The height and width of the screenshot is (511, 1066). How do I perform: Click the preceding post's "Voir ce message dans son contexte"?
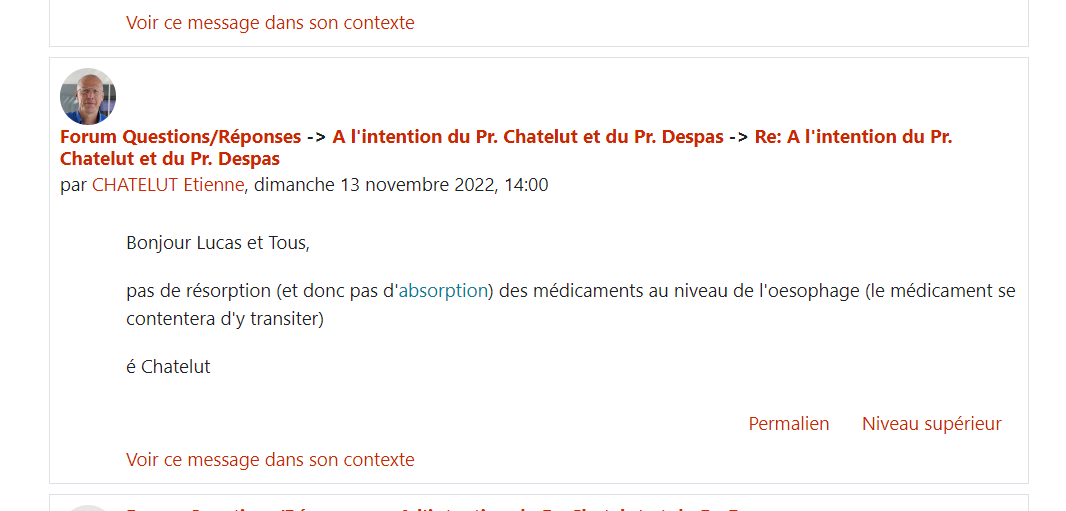(x=270, y=23)
